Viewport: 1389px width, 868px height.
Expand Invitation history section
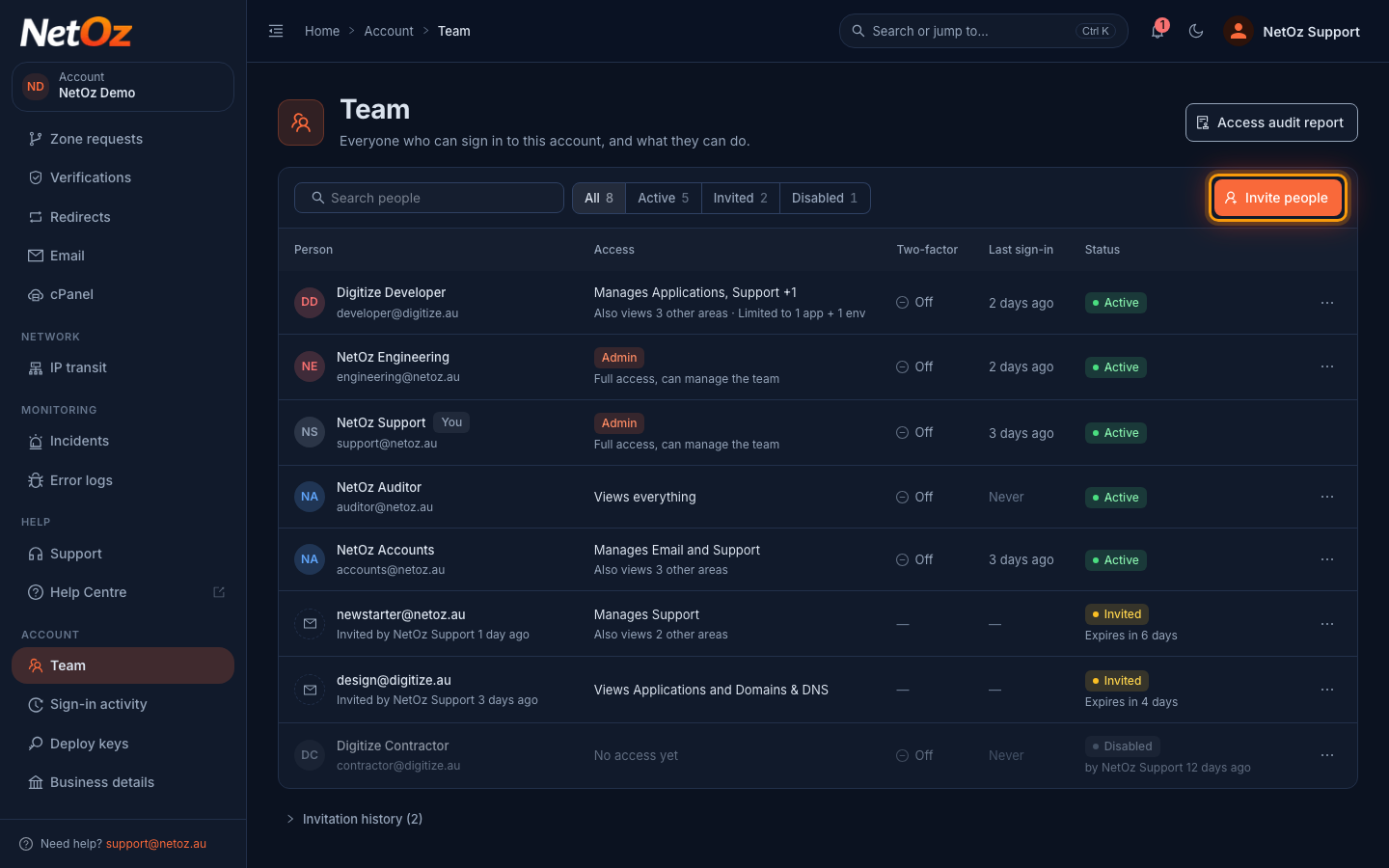tap(354, 819)
